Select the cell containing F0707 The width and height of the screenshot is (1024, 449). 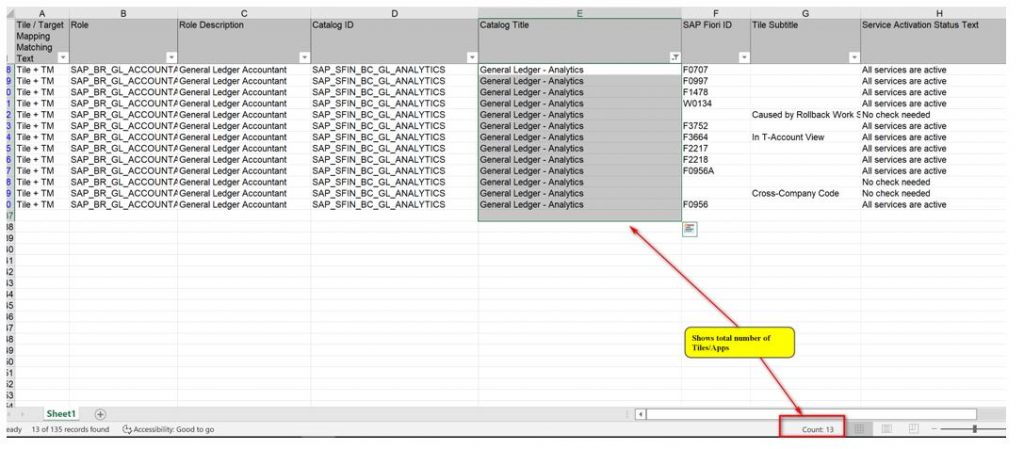(x=716, y=70)
